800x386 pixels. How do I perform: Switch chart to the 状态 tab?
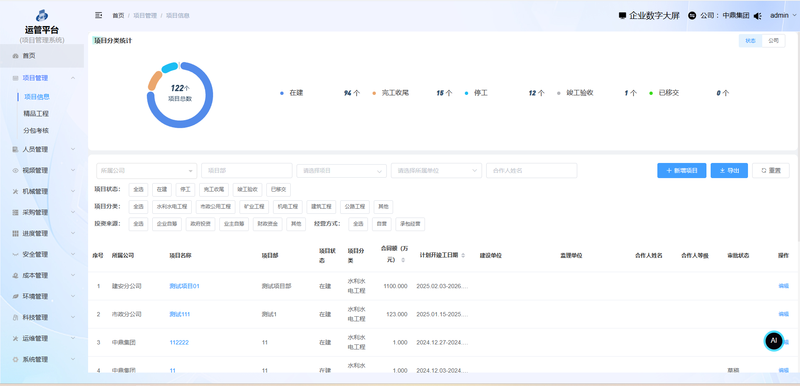click(x=751, y=41)
